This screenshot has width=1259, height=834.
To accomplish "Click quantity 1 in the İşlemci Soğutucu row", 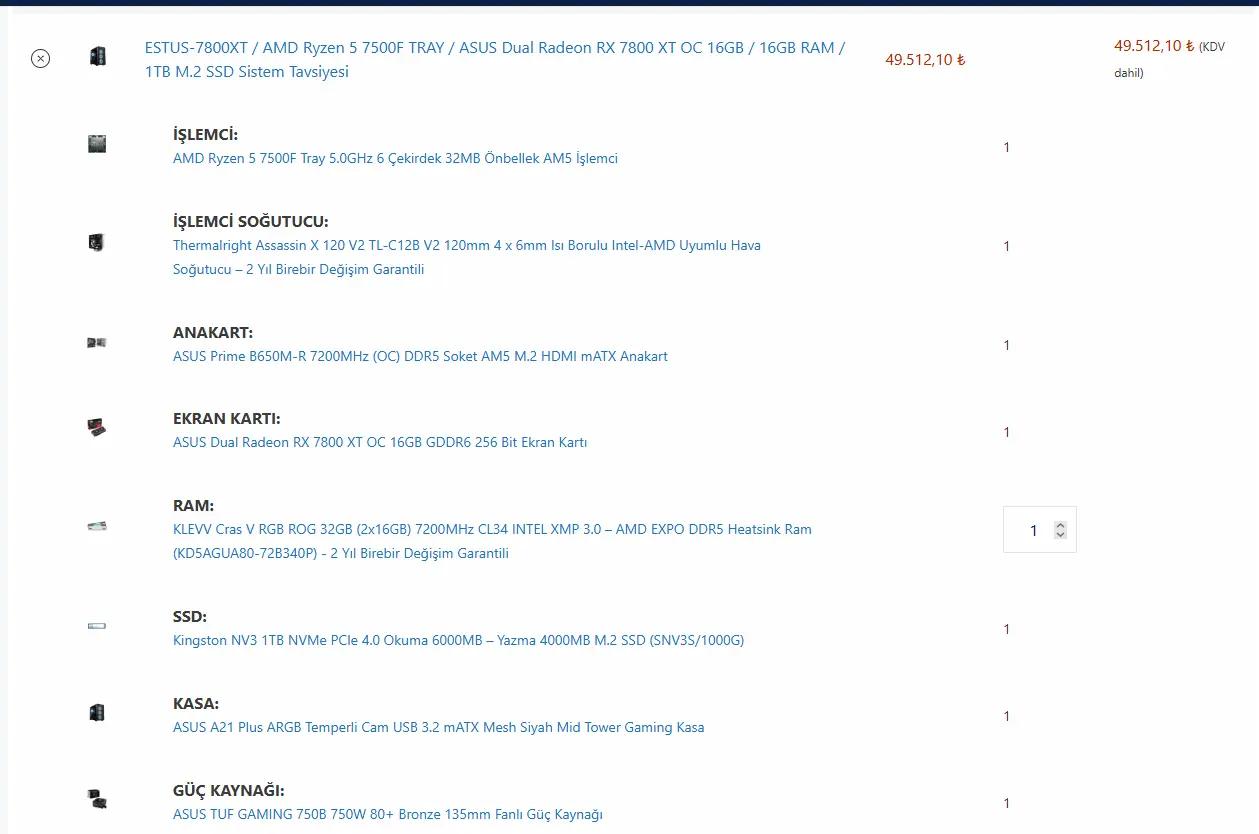I will click(x=1007, y=246).
